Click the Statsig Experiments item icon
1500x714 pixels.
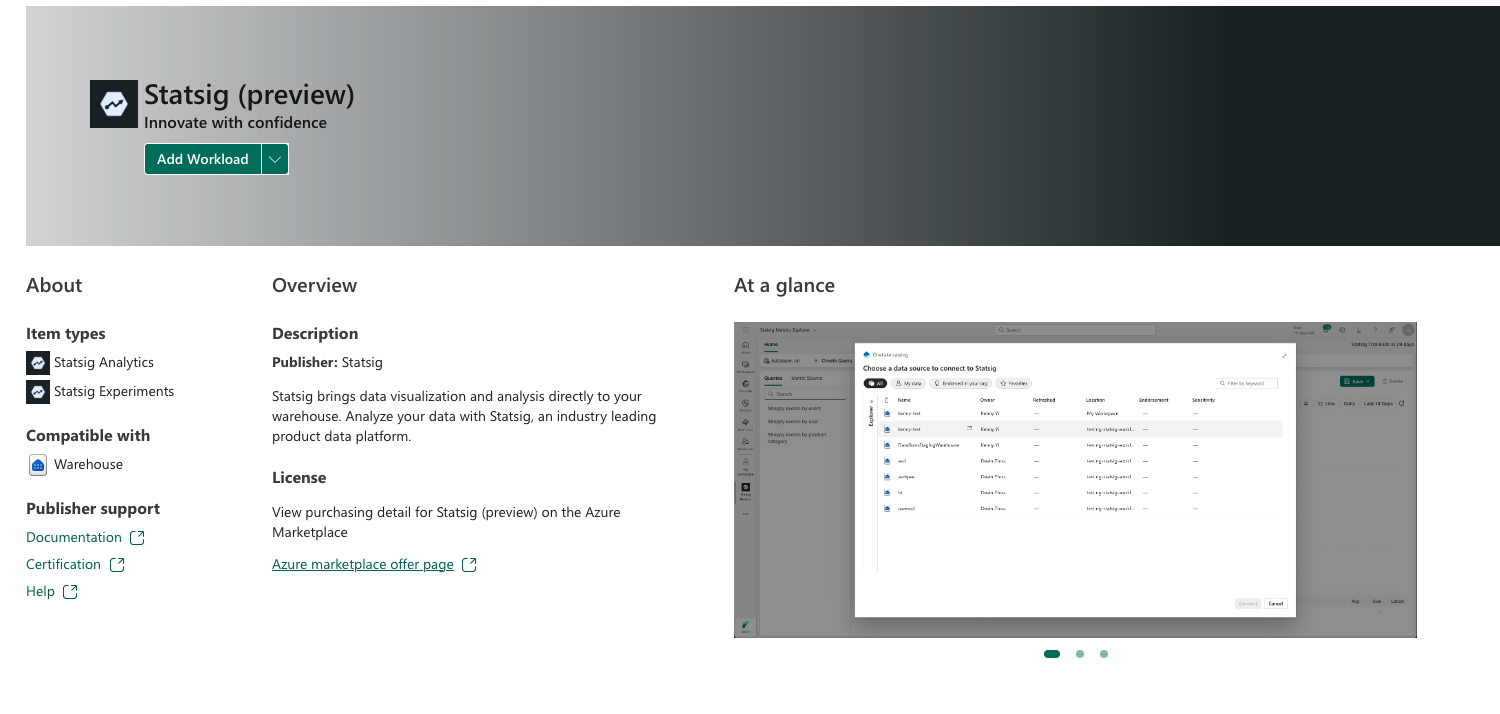pyautogui.click(x=37, y=392)
